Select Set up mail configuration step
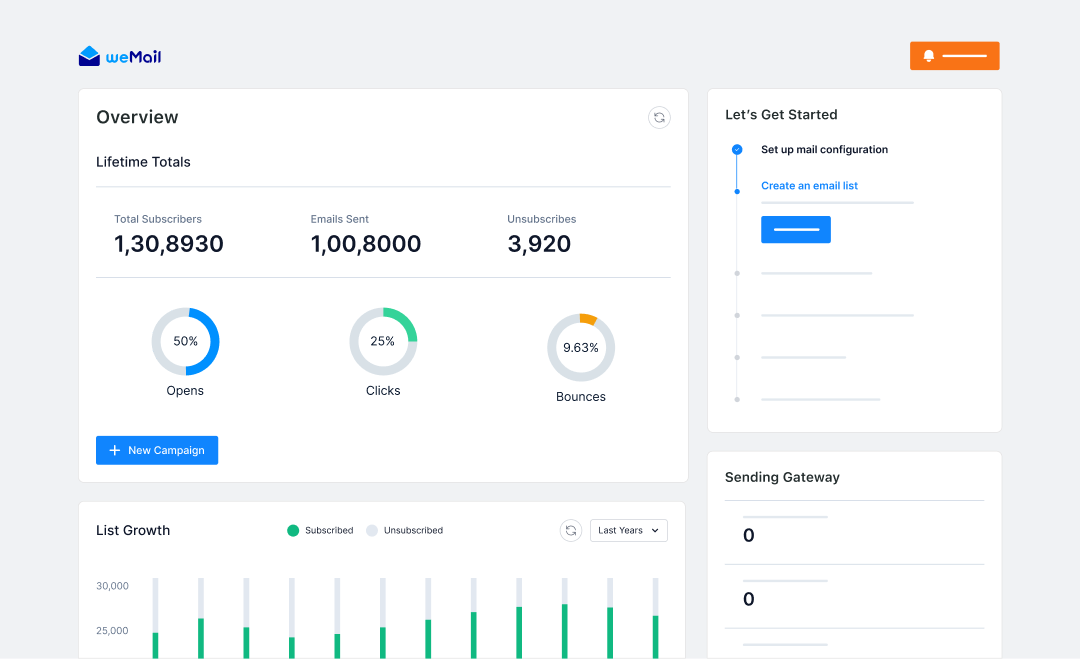Viewport: 1080px width, 659px height. [x=824, y=150]
